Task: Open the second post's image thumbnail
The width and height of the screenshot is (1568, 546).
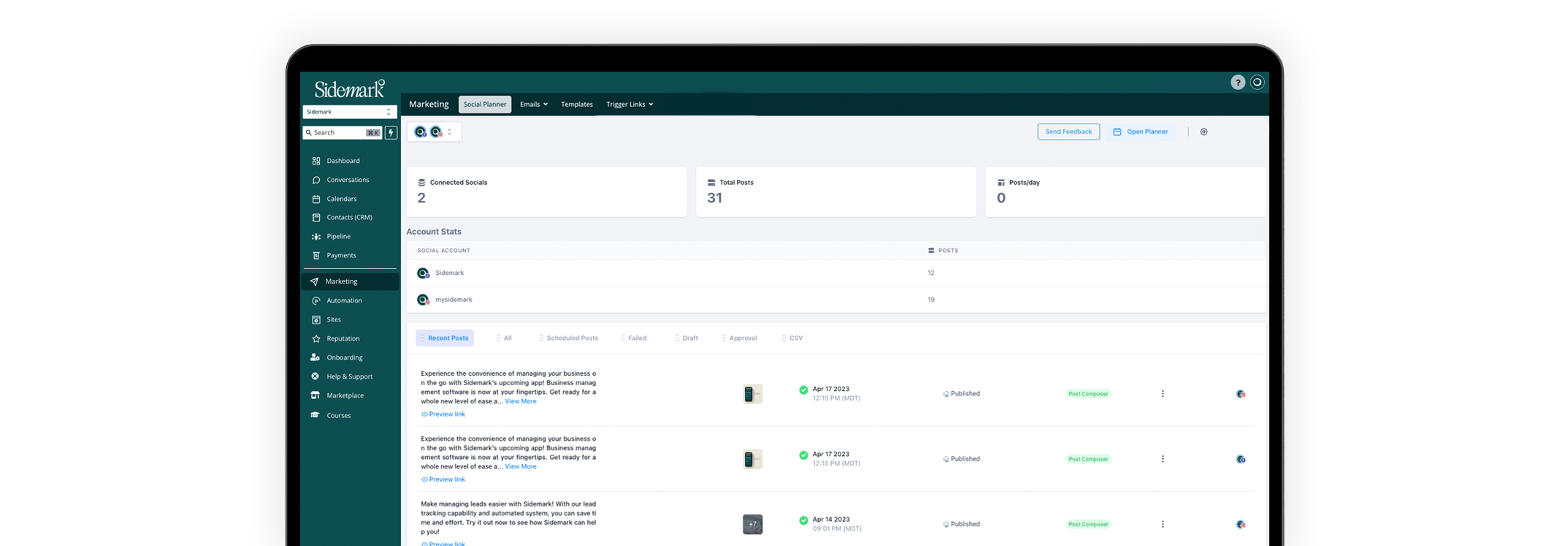Action: 752,459
